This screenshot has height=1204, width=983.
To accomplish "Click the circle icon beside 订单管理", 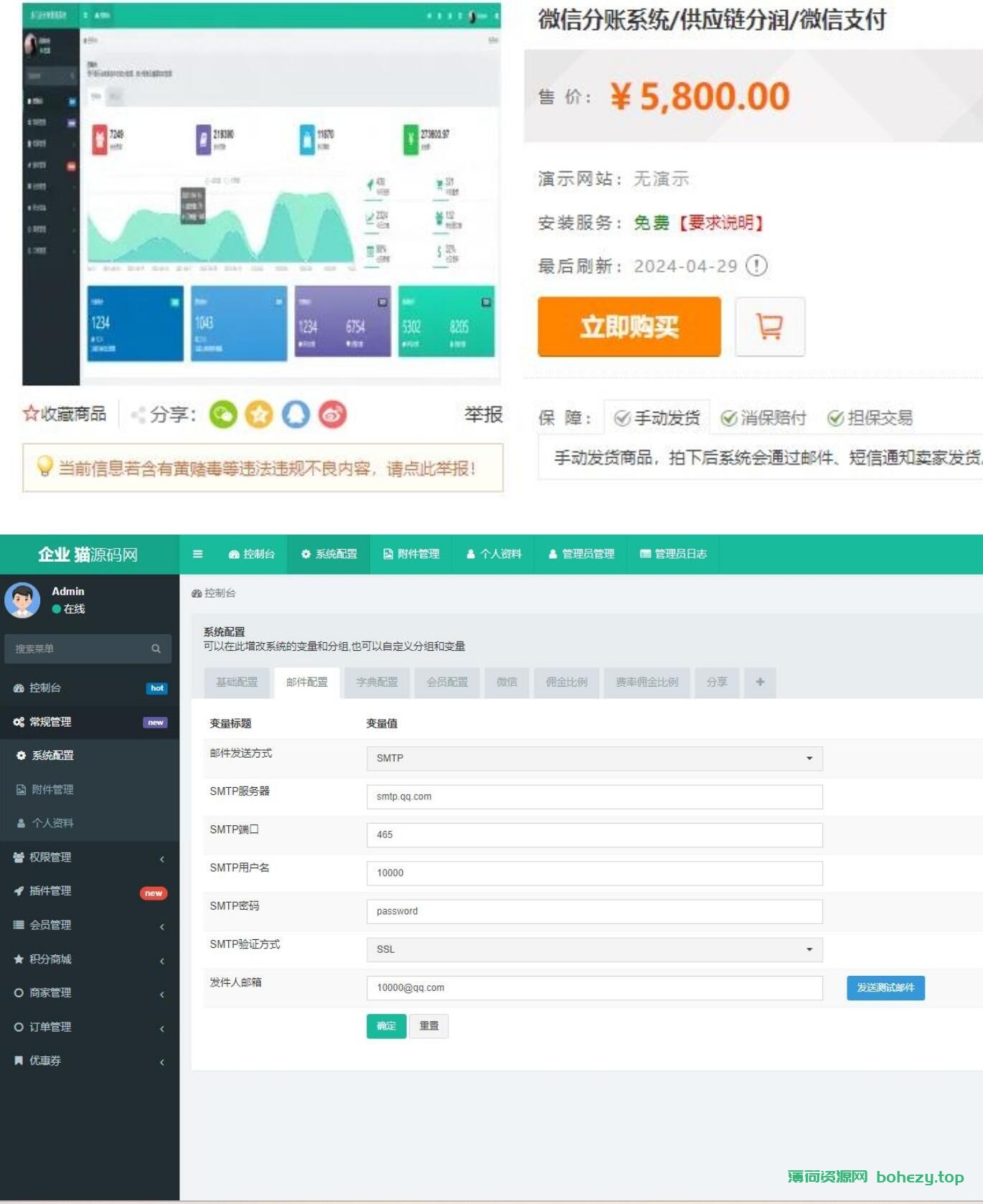I will (x=19, y=1027).
